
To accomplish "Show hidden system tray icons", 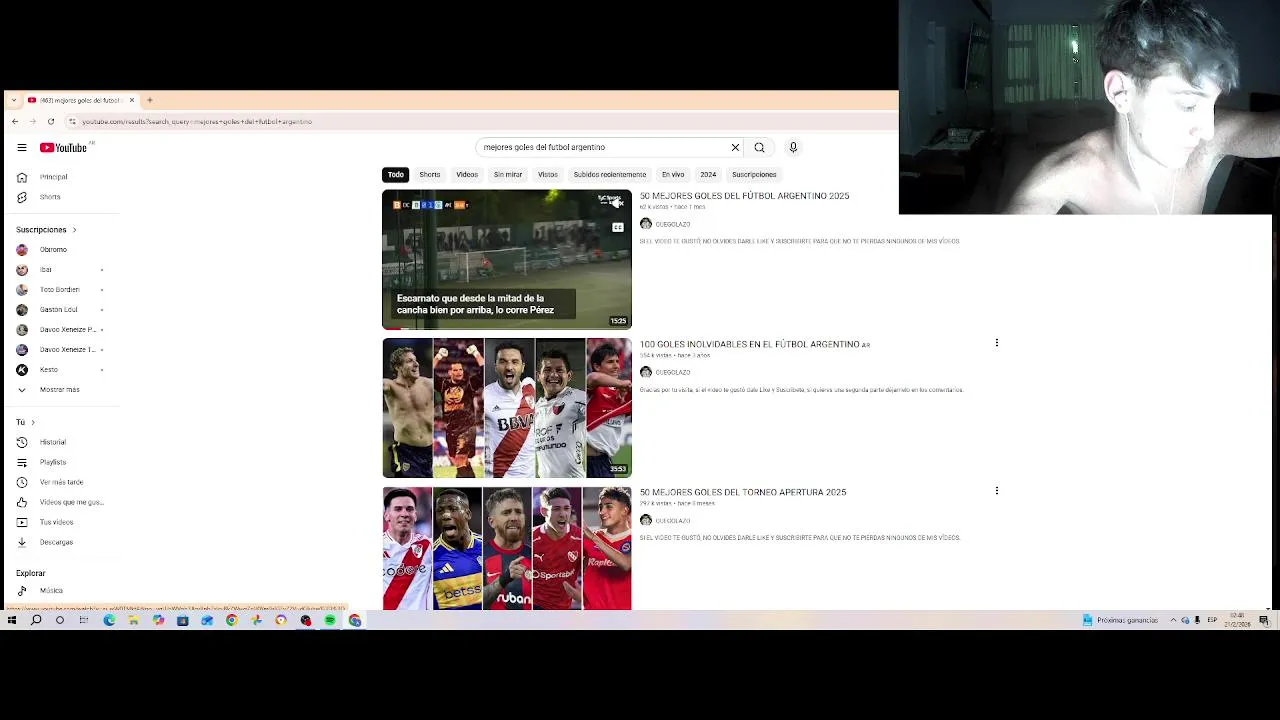I will tap(1173, 620).
